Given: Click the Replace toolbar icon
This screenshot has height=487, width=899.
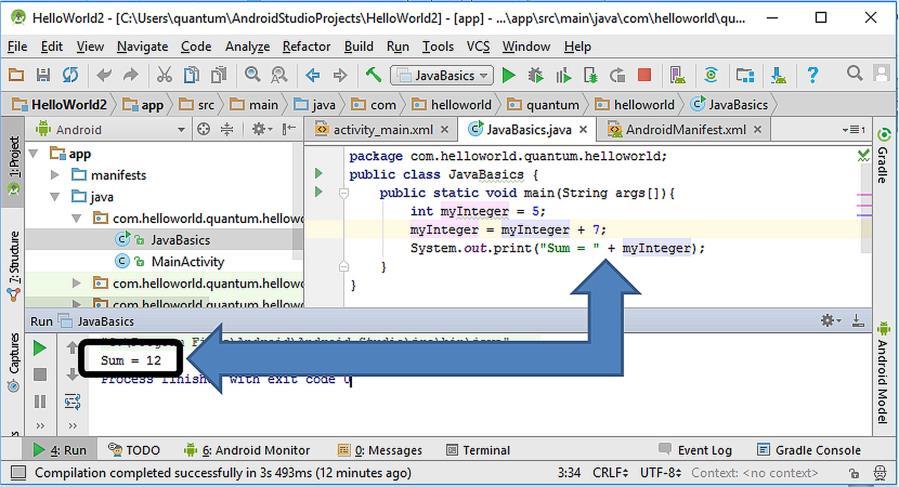Looking at the screenshot, I should pyautogui.click(x=279, y=75).
